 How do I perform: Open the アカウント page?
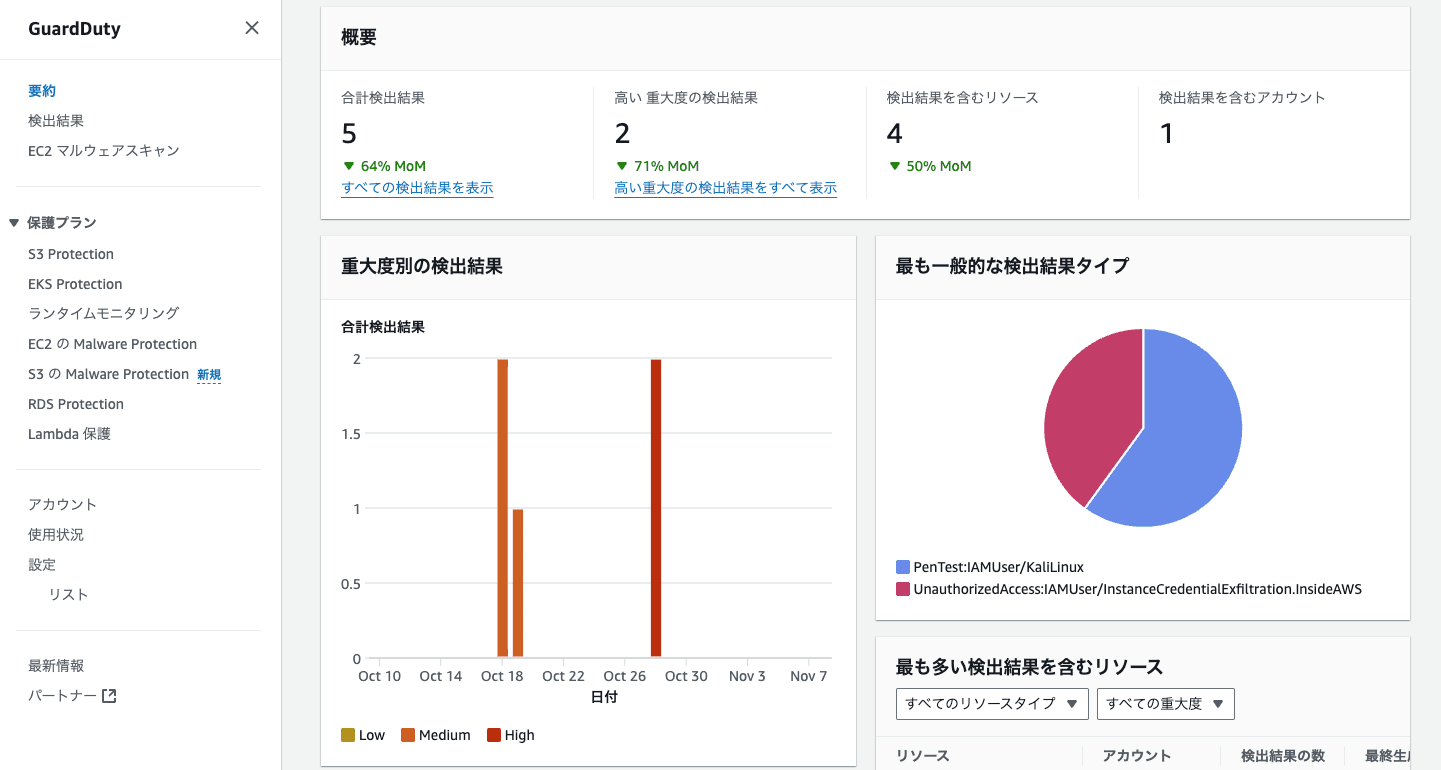pos(62,505)
